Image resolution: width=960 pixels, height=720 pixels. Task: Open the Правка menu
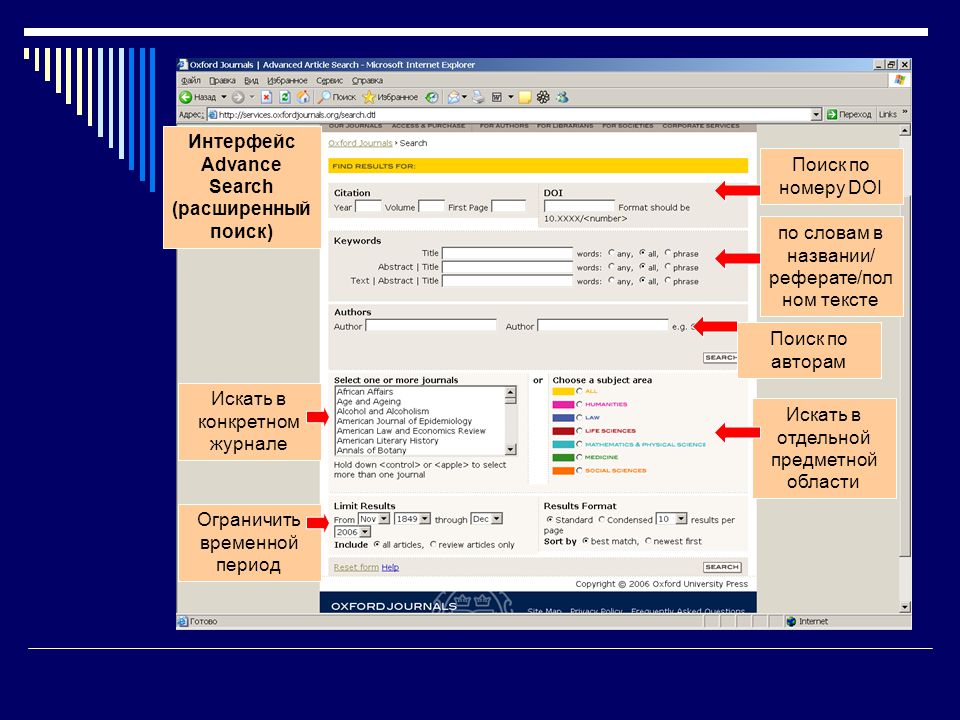click(222, 80)
